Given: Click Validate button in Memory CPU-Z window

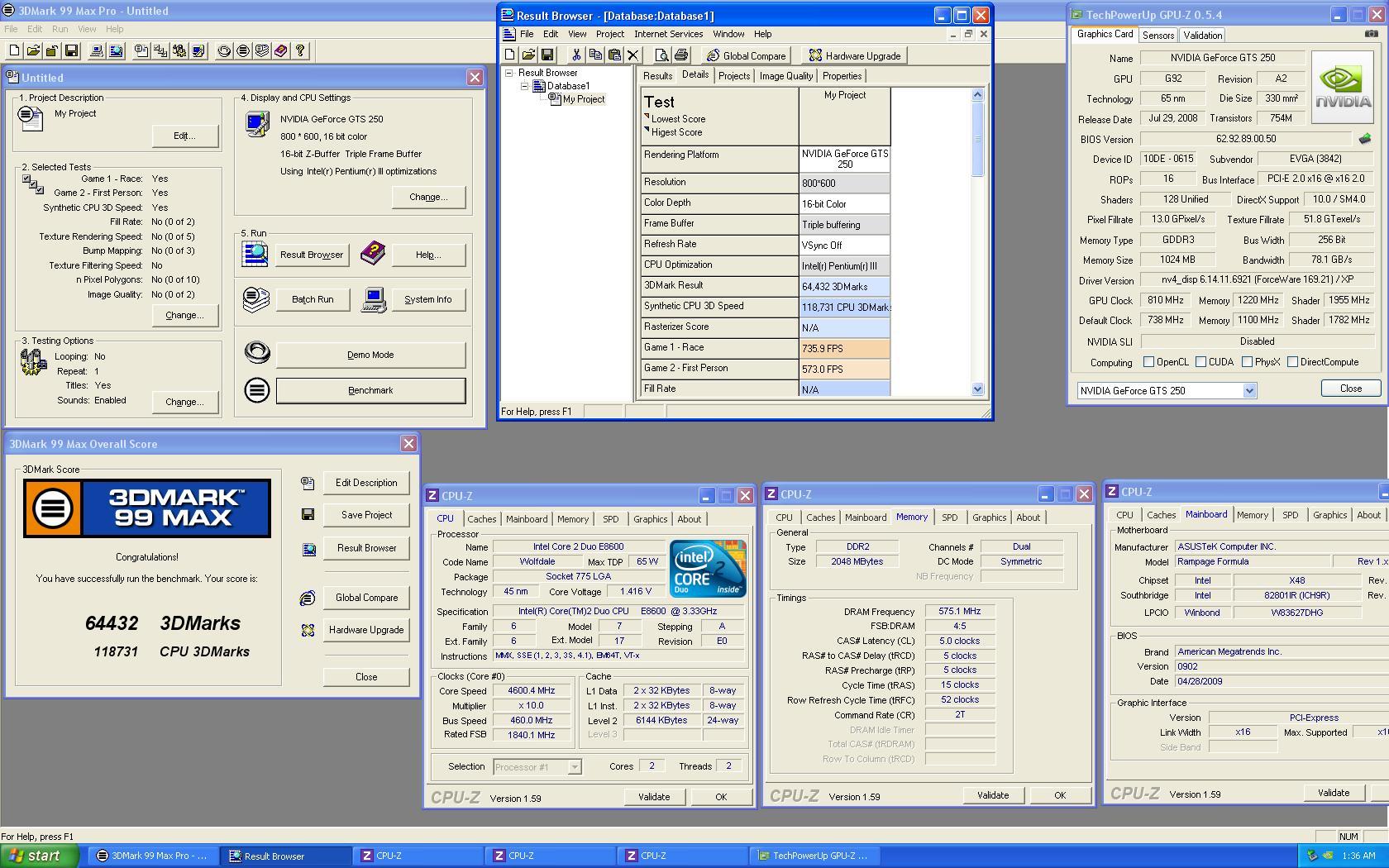Looking at the screenshot, I should point(993,795).
